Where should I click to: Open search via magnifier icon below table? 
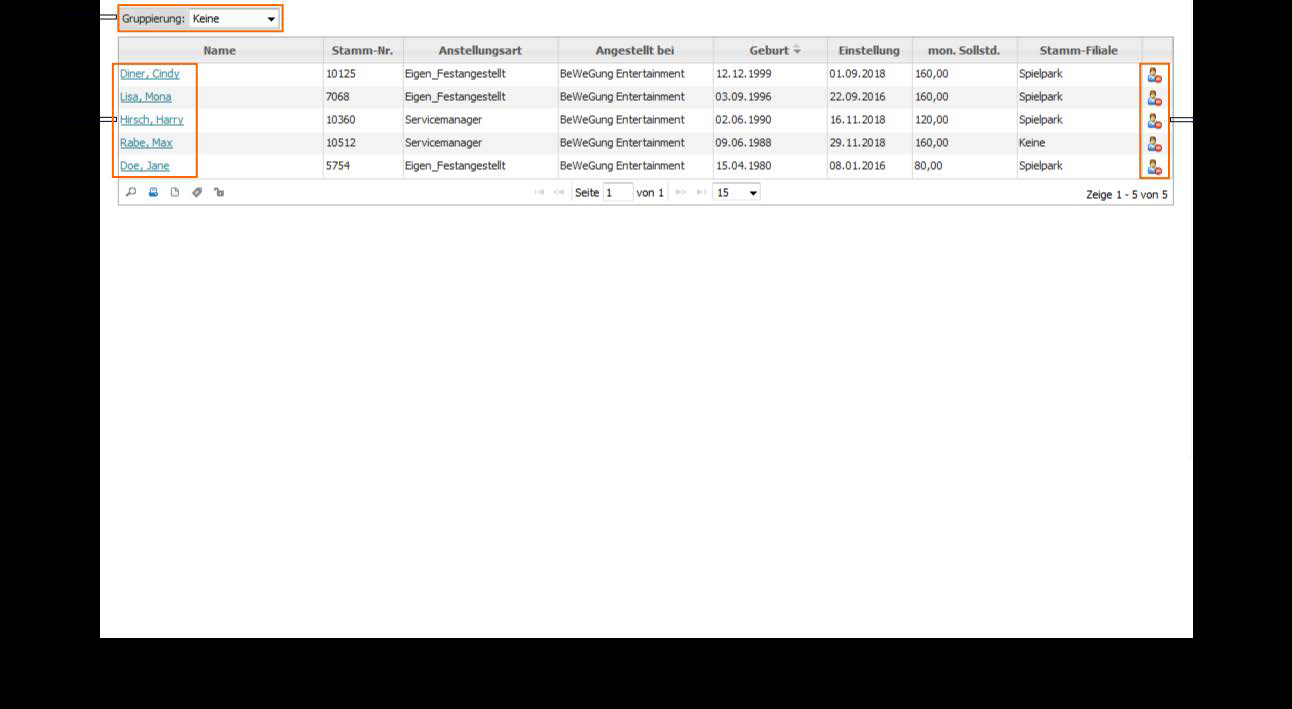(x=131, y=192)
